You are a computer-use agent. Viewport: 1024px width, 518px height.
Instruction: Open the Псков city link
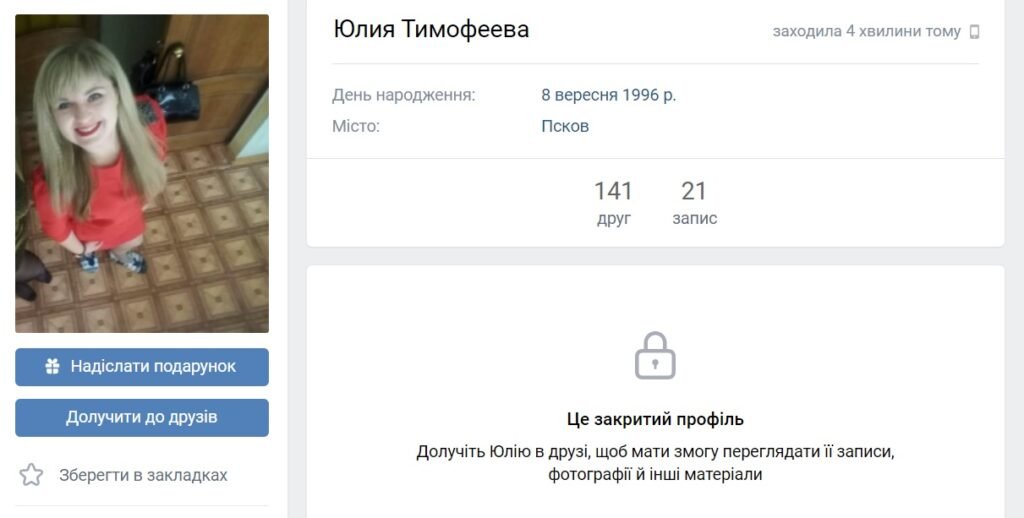click(565, 126)
